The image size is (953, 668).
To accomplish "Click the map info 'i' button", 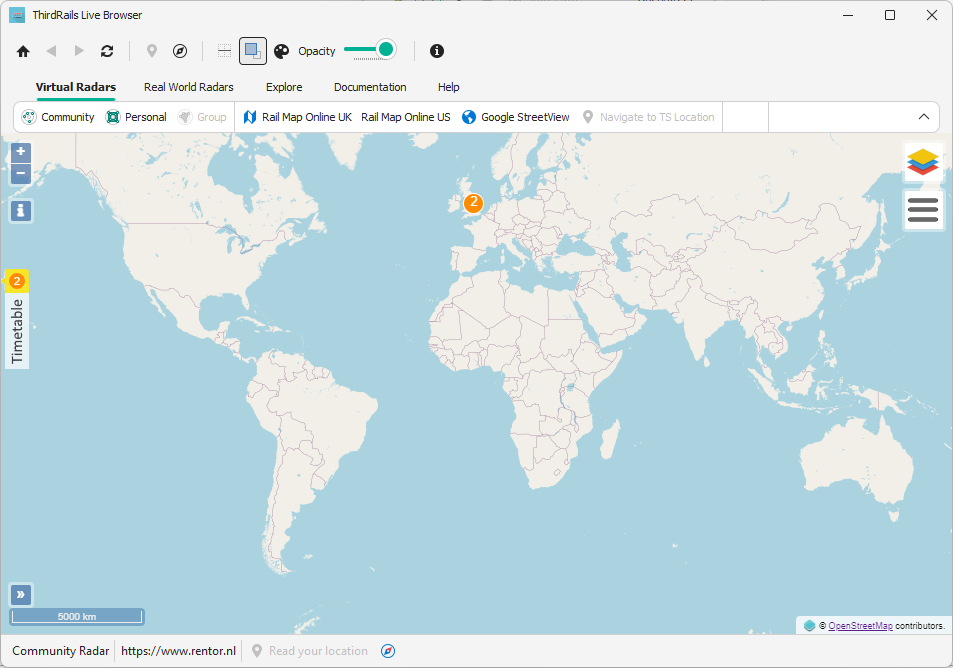I will click(21, 211).
